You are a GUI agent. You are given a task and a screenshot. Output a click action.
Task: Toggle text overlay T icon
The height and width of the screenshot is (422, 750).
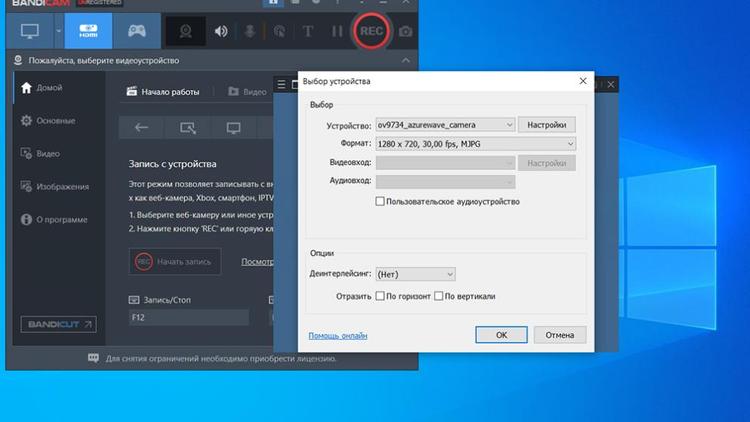coord(308,32)
